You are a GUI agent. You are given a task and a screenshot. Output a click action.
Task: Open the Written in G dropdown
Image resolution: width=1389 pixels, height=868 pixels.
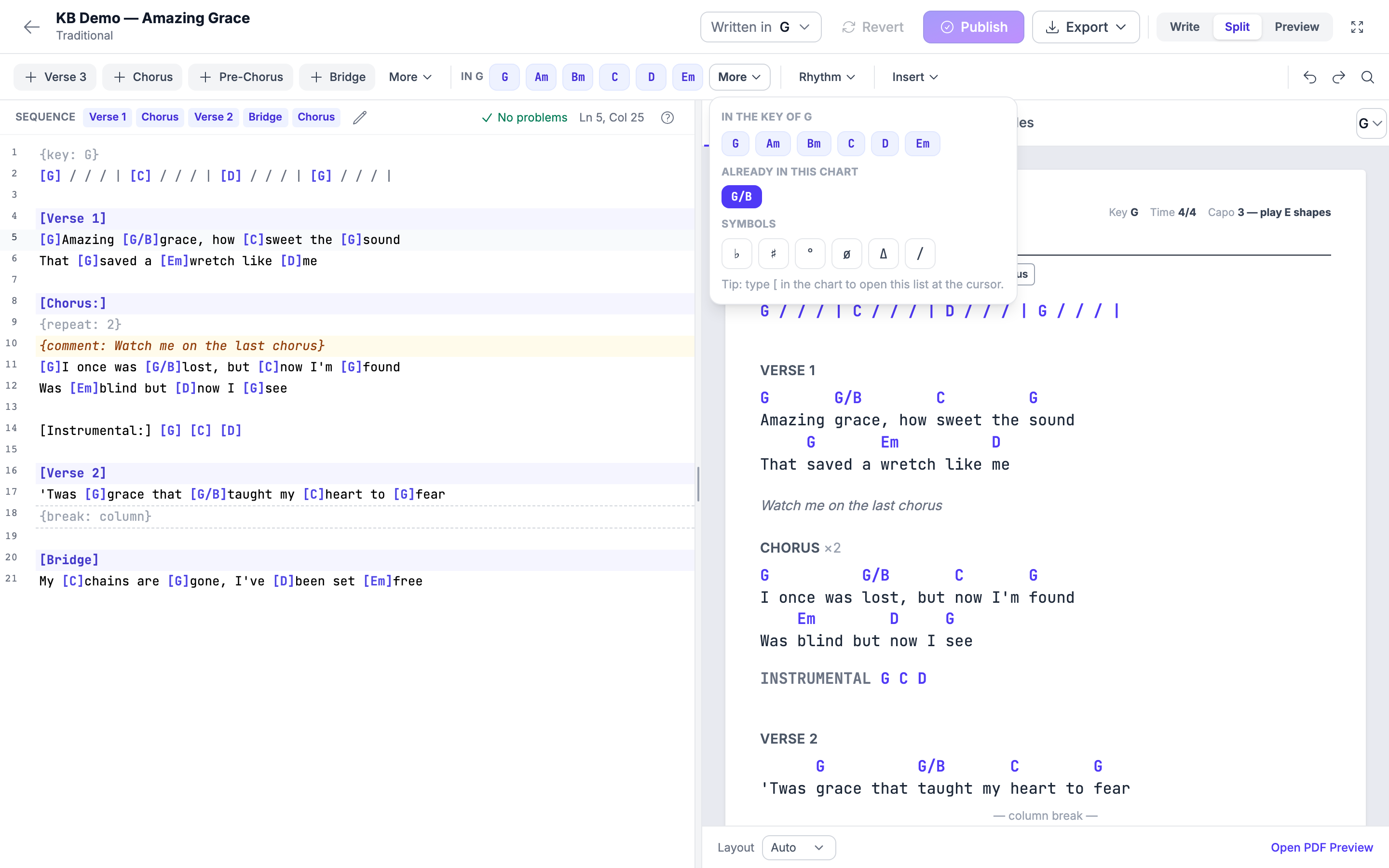pos(761,27)
